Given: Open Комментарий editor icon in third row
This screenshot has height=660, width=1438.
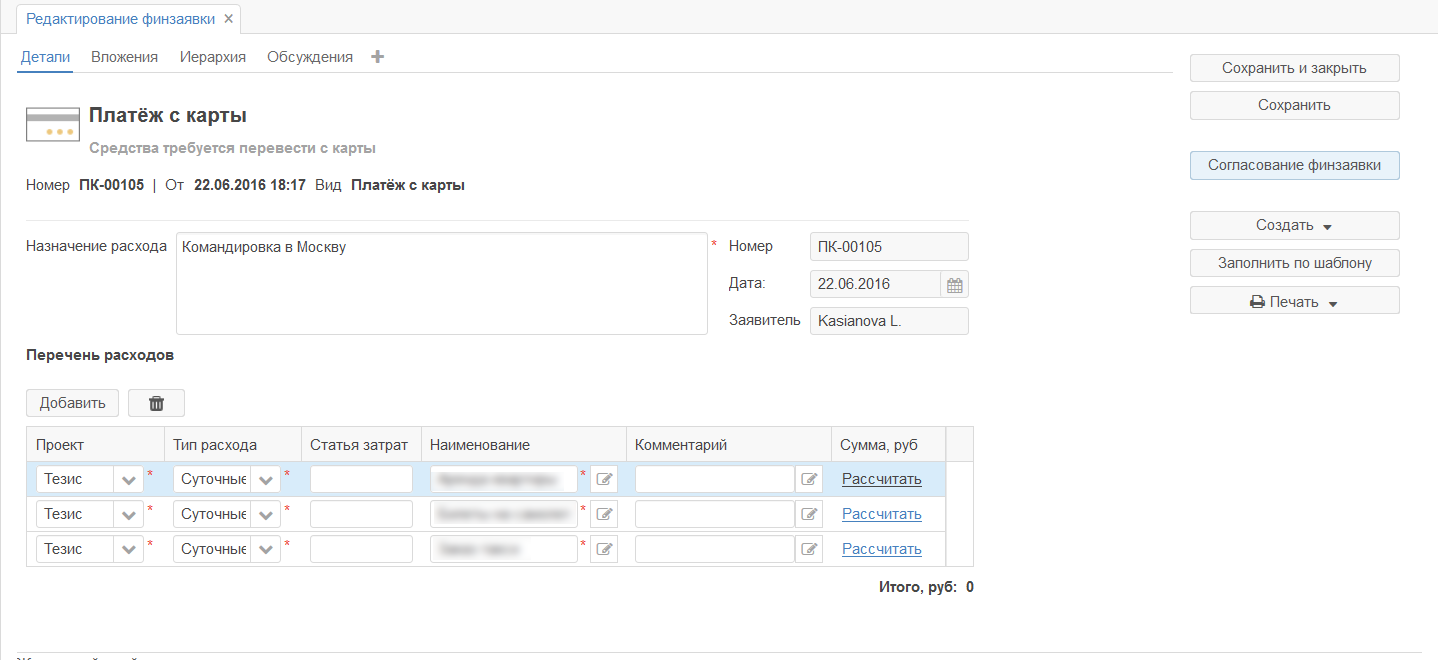Looking at the screenshot, I should coord(809,549).
